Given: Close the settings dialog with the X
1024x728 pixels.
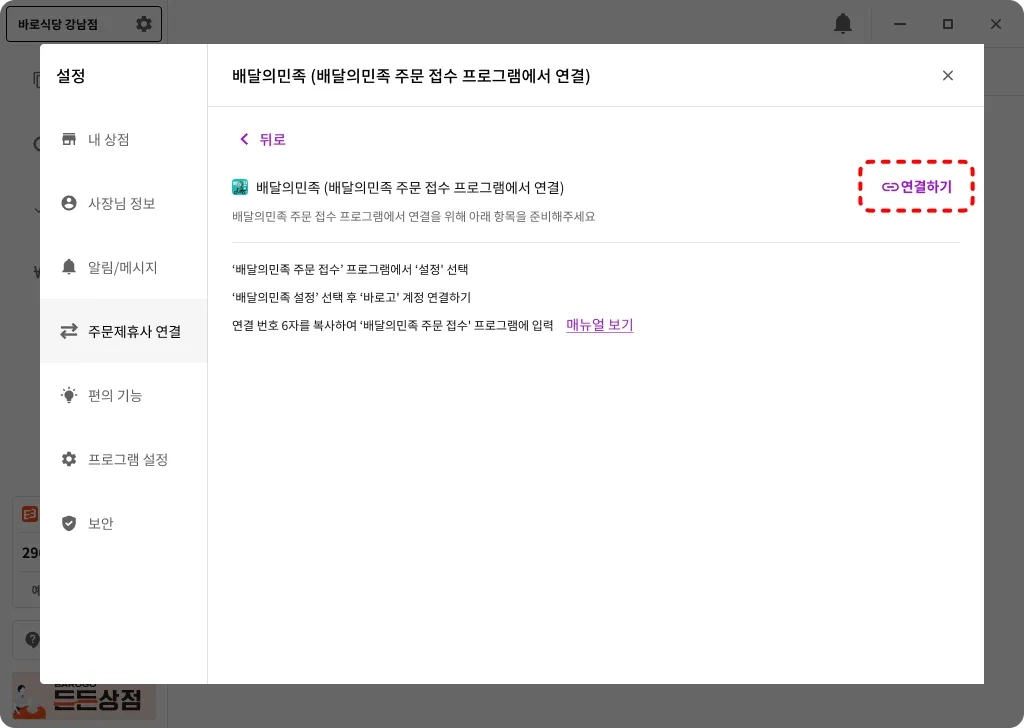Looking at the screenshot, I should click(x=948, y=76).
